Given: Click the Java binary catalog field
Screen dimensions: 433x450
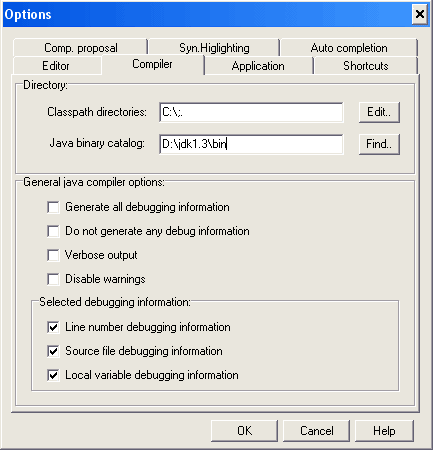Looking at the screenshot, I should [251, 144].
